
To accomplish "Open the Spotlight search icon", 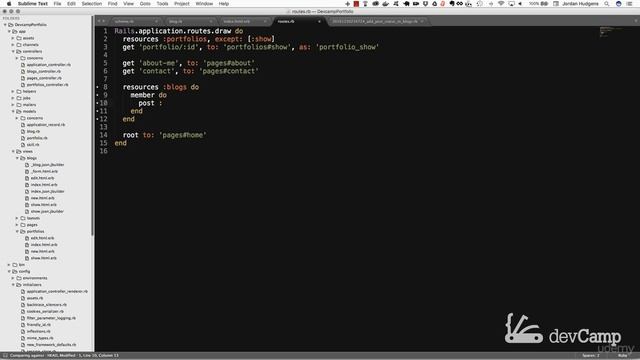I will point(607,4).
